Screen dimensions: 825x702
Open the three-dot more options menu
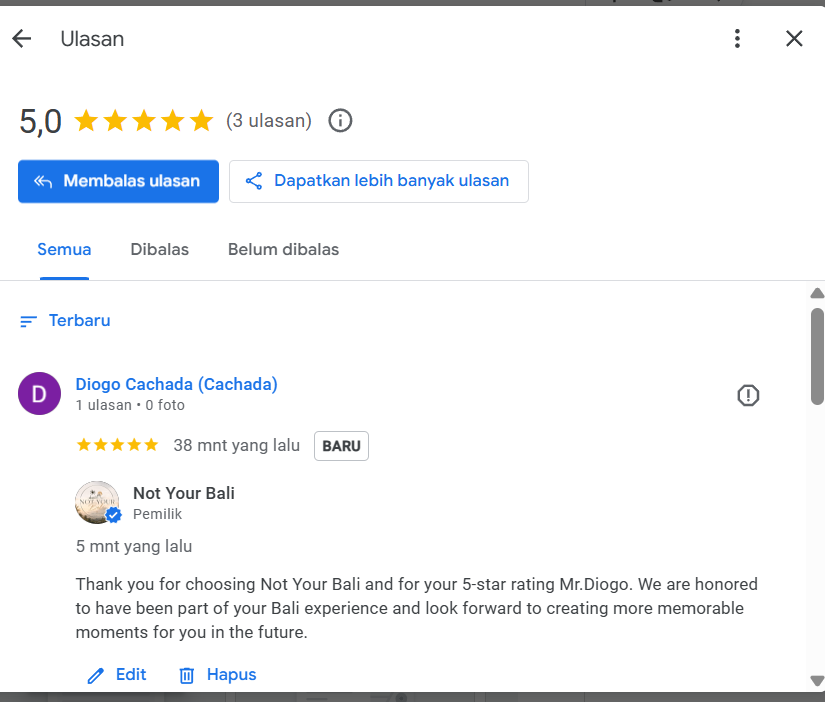tap(737, 38)
